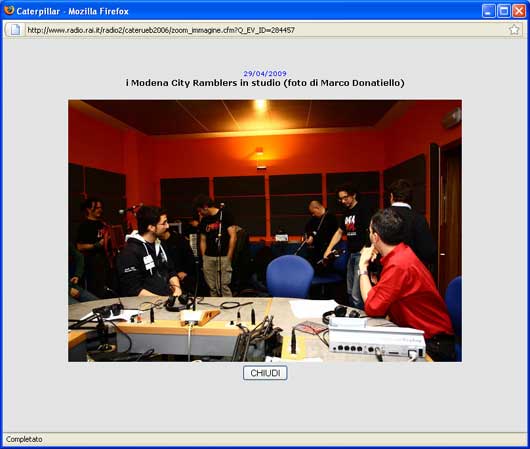Click the Firefox logo in the title bar
530x449 pixels.
click(x=9, y=11)
